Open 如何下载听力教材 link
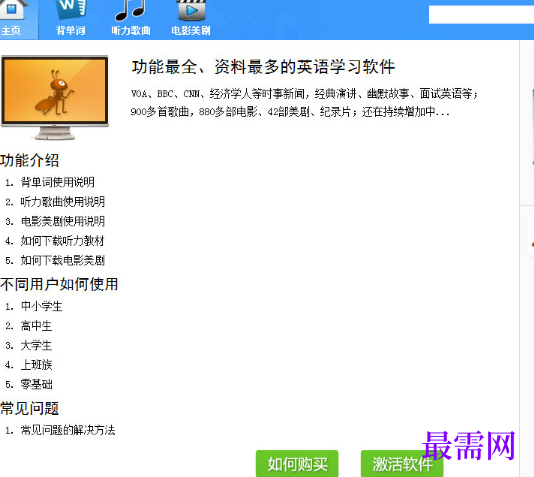 (62, 241)
